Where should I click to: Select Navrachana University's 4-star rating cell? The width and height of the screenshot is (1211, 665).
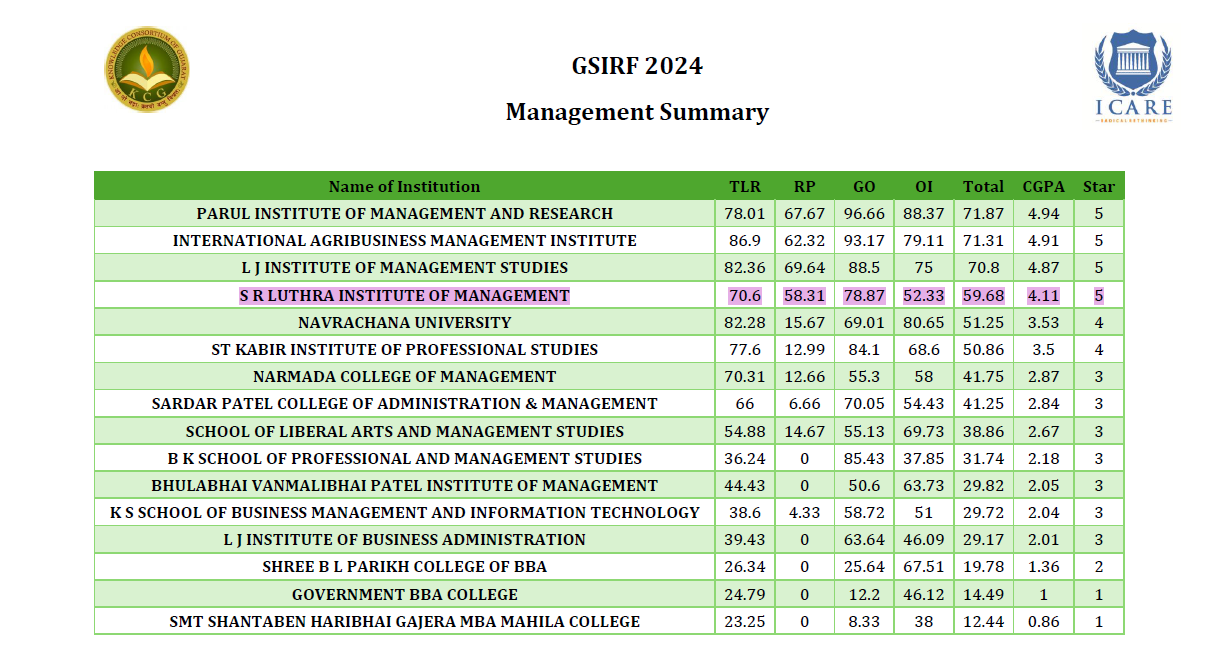1098,322
